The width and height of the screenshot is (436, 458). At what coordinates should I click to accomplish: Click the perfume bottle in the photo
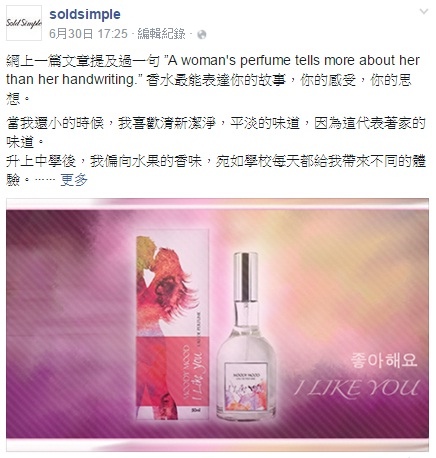pyautogui.click(x=246, y=336)
